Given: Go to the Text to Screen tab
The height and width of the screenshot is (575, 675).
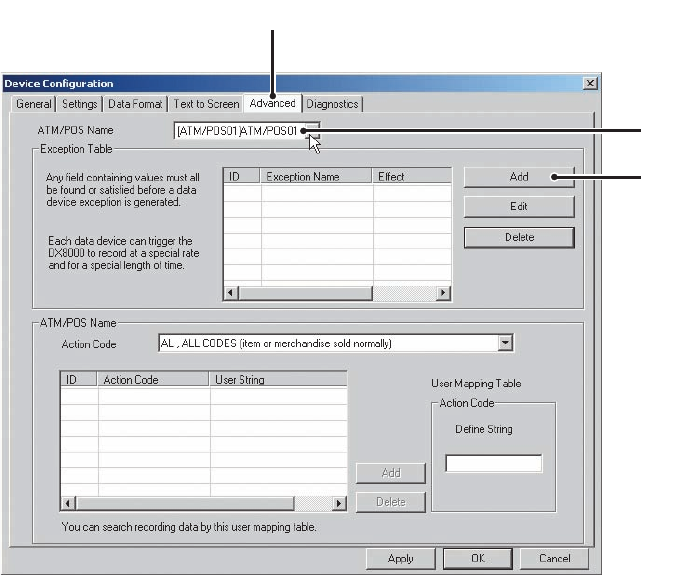Looking at the screenshot, I should click(x=206, y=104).
